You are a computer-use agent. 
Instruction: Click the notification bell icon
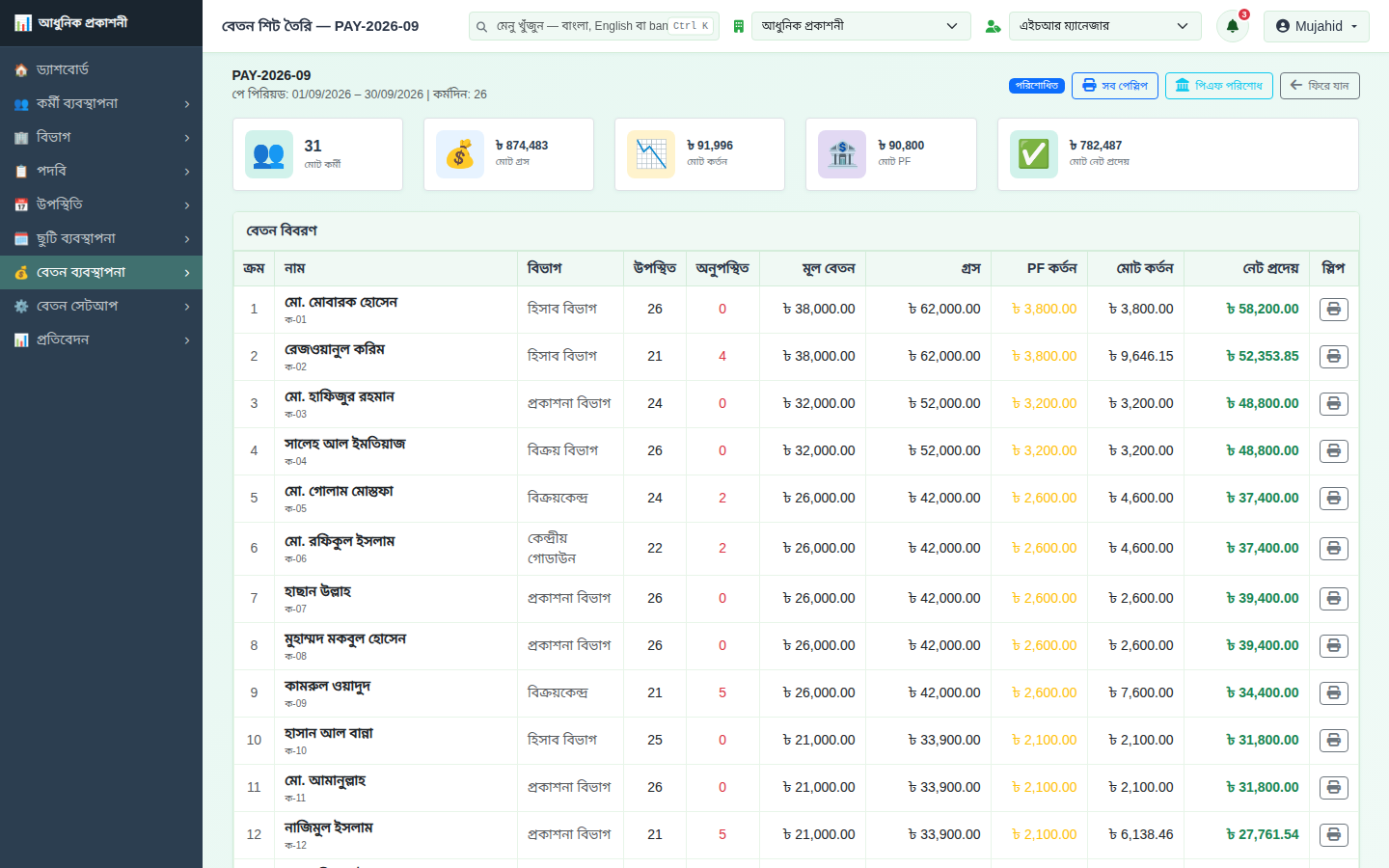click(x=1232, y=26)
